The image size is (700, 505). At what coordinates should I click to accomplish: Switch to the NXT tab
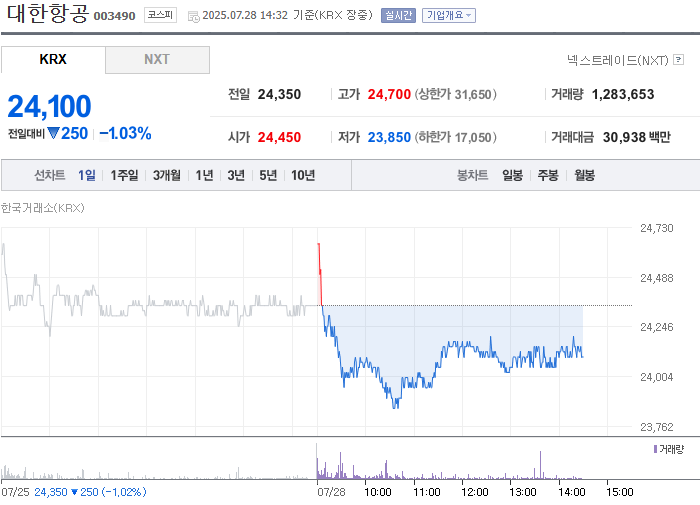(x=157, y=59)
